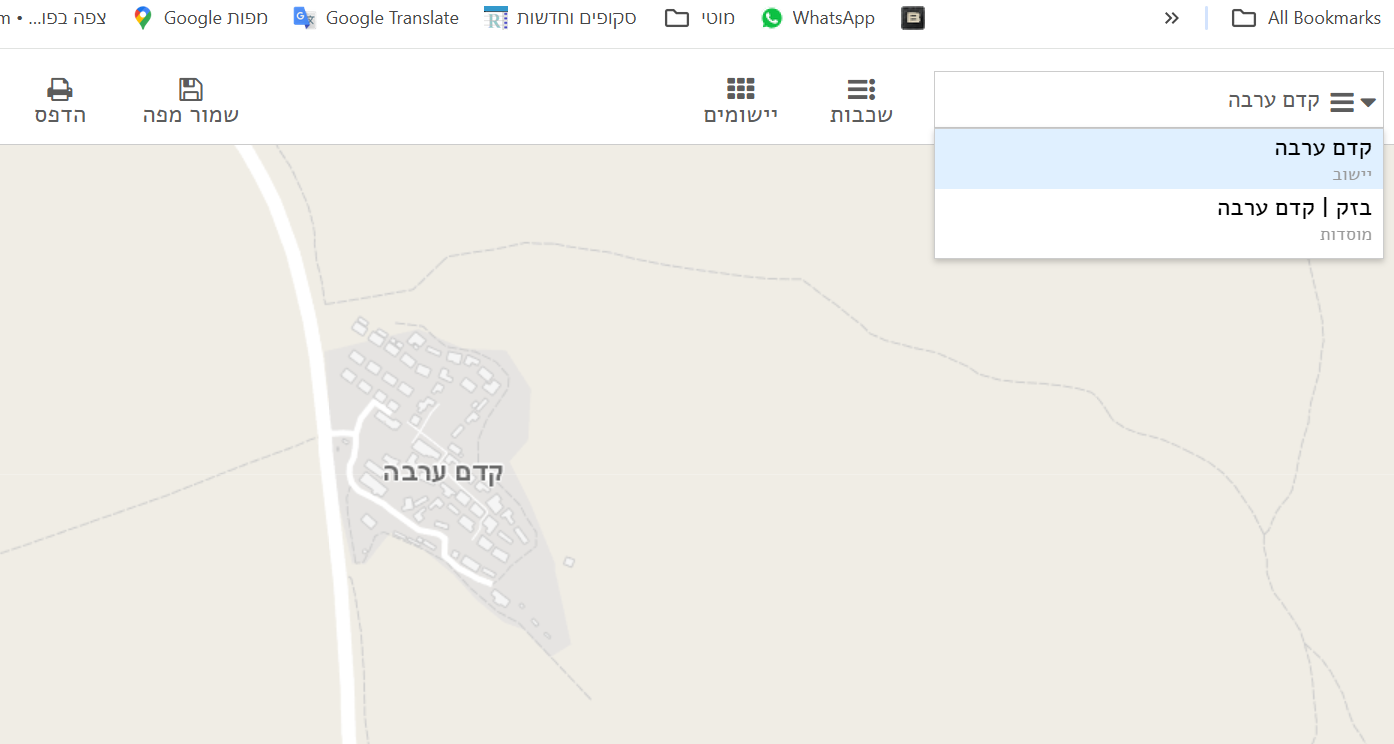
Task: Show hidden bookmarks via the double-chevron
Action: [x=1172, y=18]
